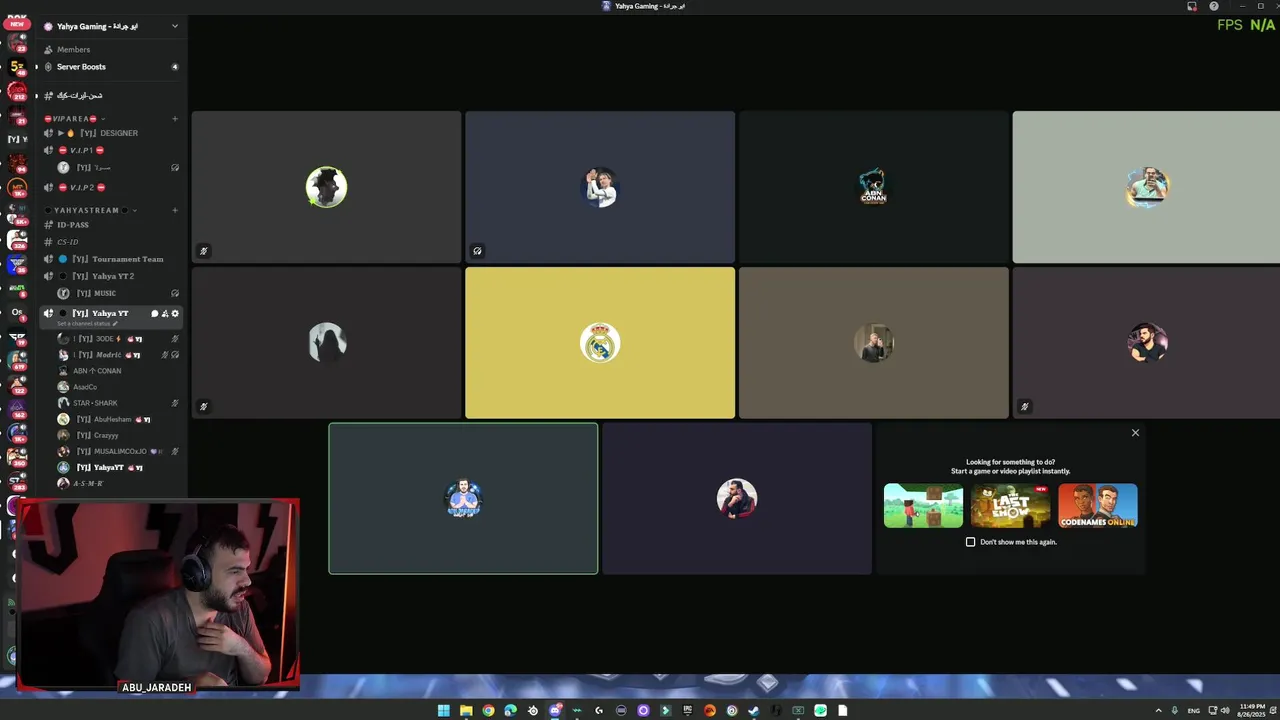
Task: Join the Yahya YT 2 voice channel
Action: [x=109, y=276]
